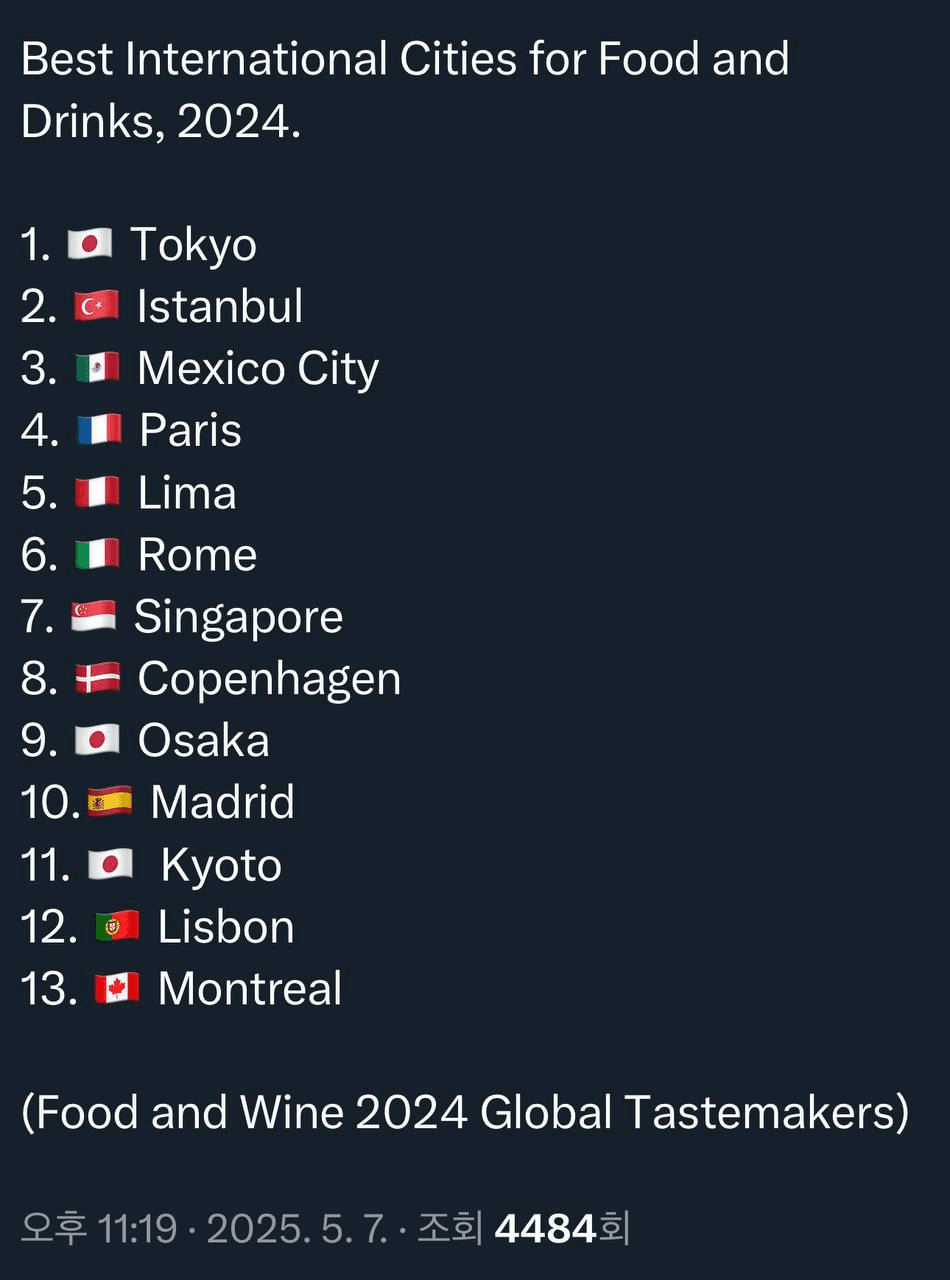Click the post date 2025. 5. 7.
The image size is (950, 1280).
point(297,1229)
